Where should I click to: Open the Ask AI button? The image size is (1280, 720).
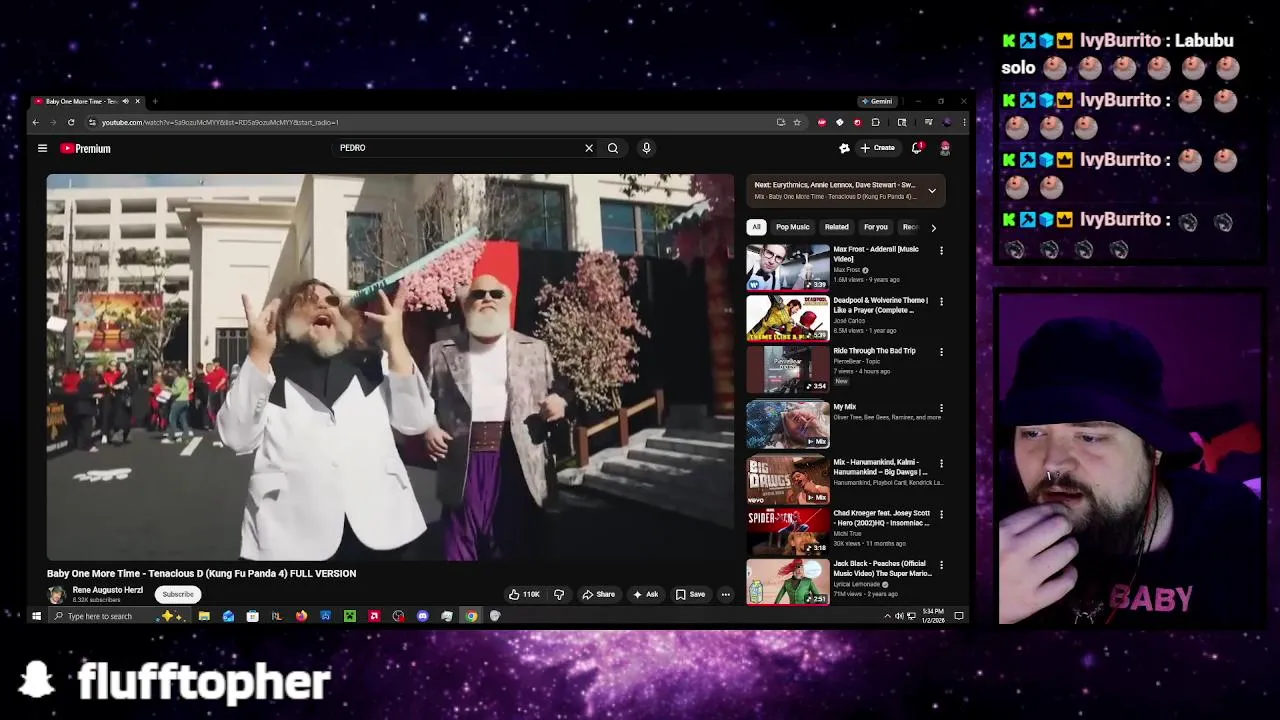645,594
